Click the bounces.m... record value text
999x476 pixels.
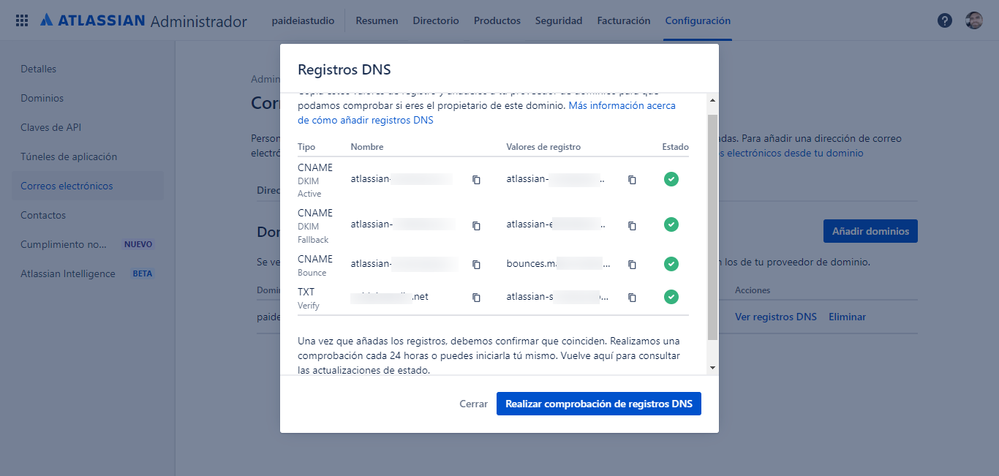click(x=558, y=264)
